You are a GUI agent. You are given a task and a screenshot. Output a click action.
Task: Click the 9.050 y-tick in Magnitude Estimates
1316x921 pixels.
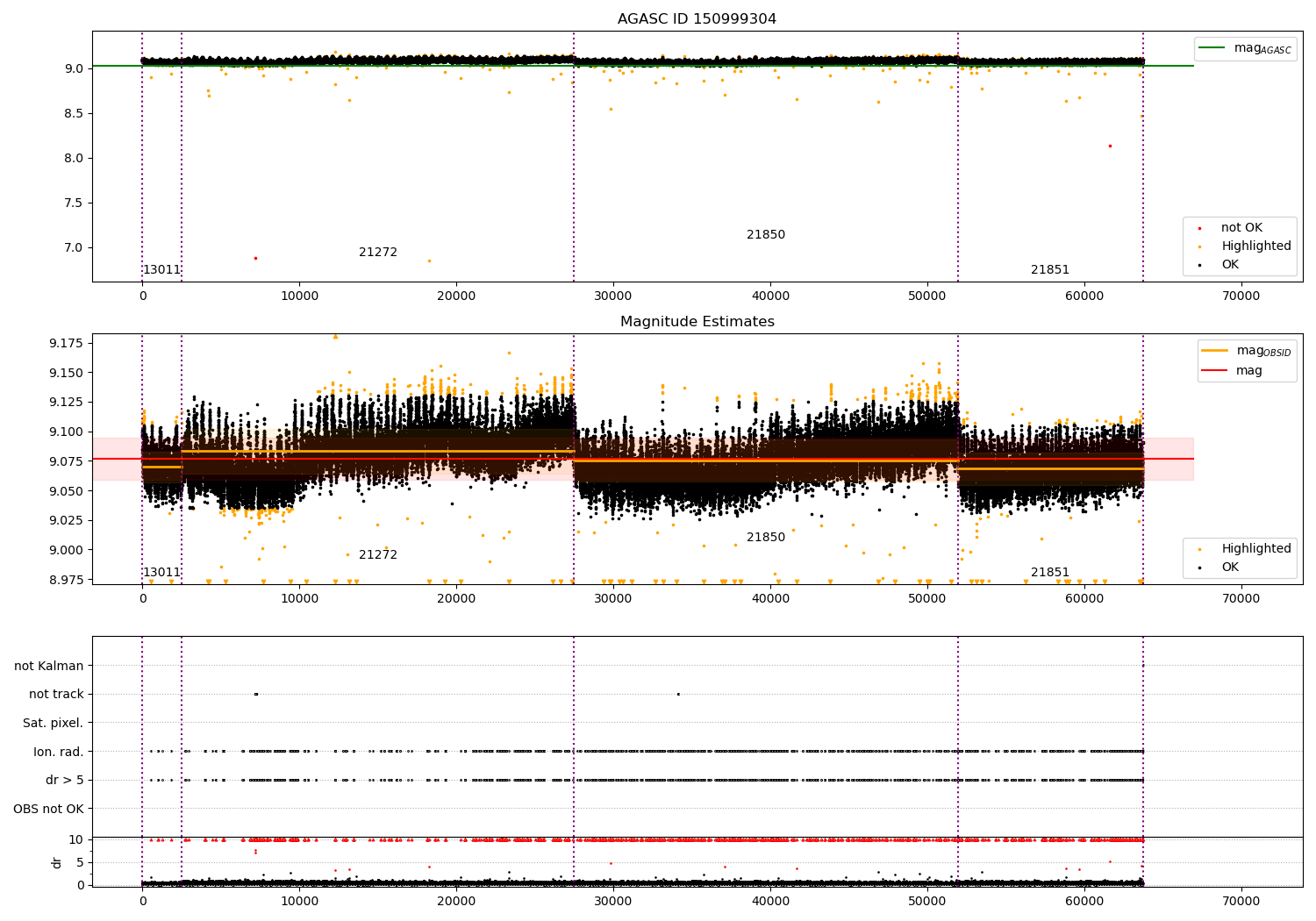tap(67, 491)
